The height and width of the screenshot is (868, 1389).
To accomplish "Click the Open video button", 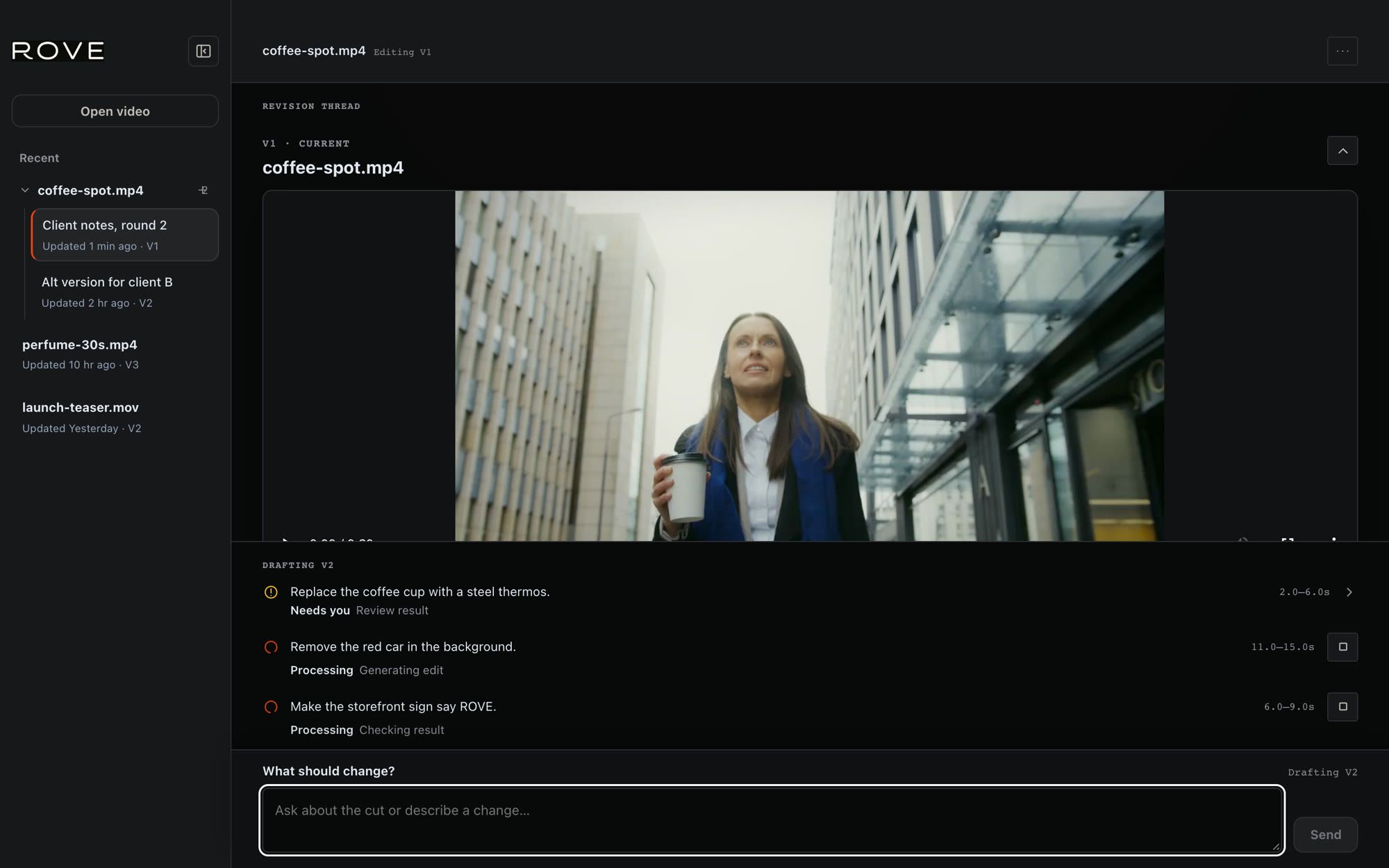I will pyautogui.click(x=115, y=111).
